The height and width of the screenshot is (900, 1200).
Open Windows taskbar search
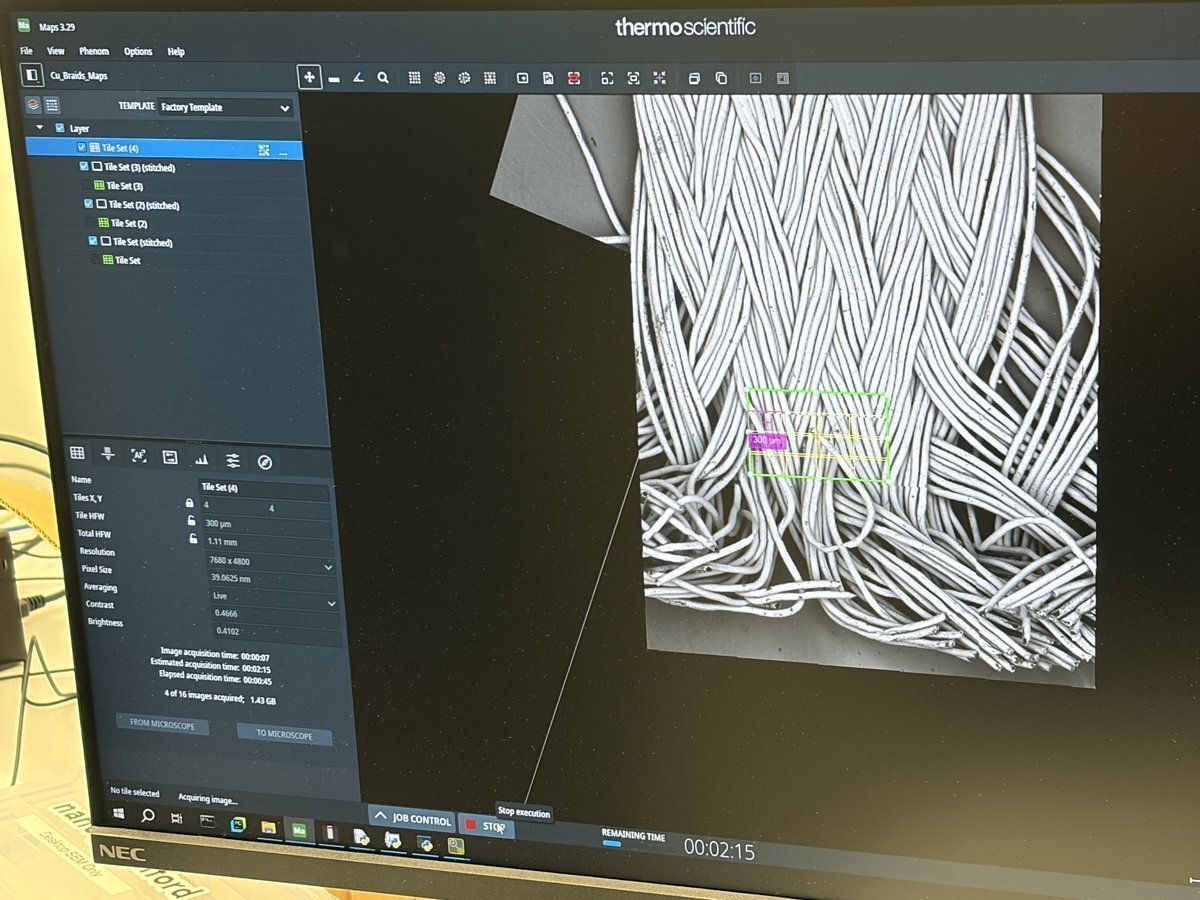tap(148, 816)
